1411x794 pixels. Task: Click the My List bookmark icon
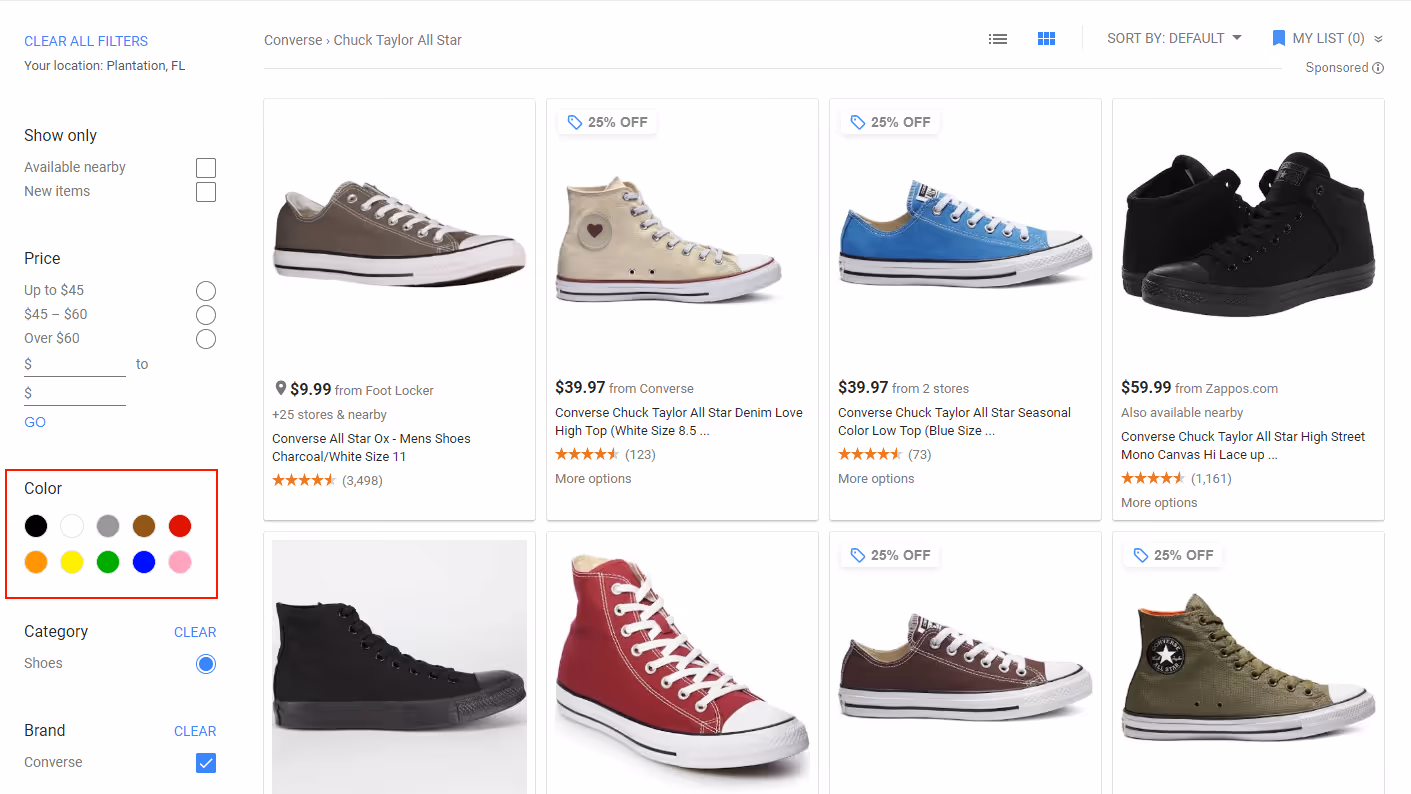(1278, 38)
